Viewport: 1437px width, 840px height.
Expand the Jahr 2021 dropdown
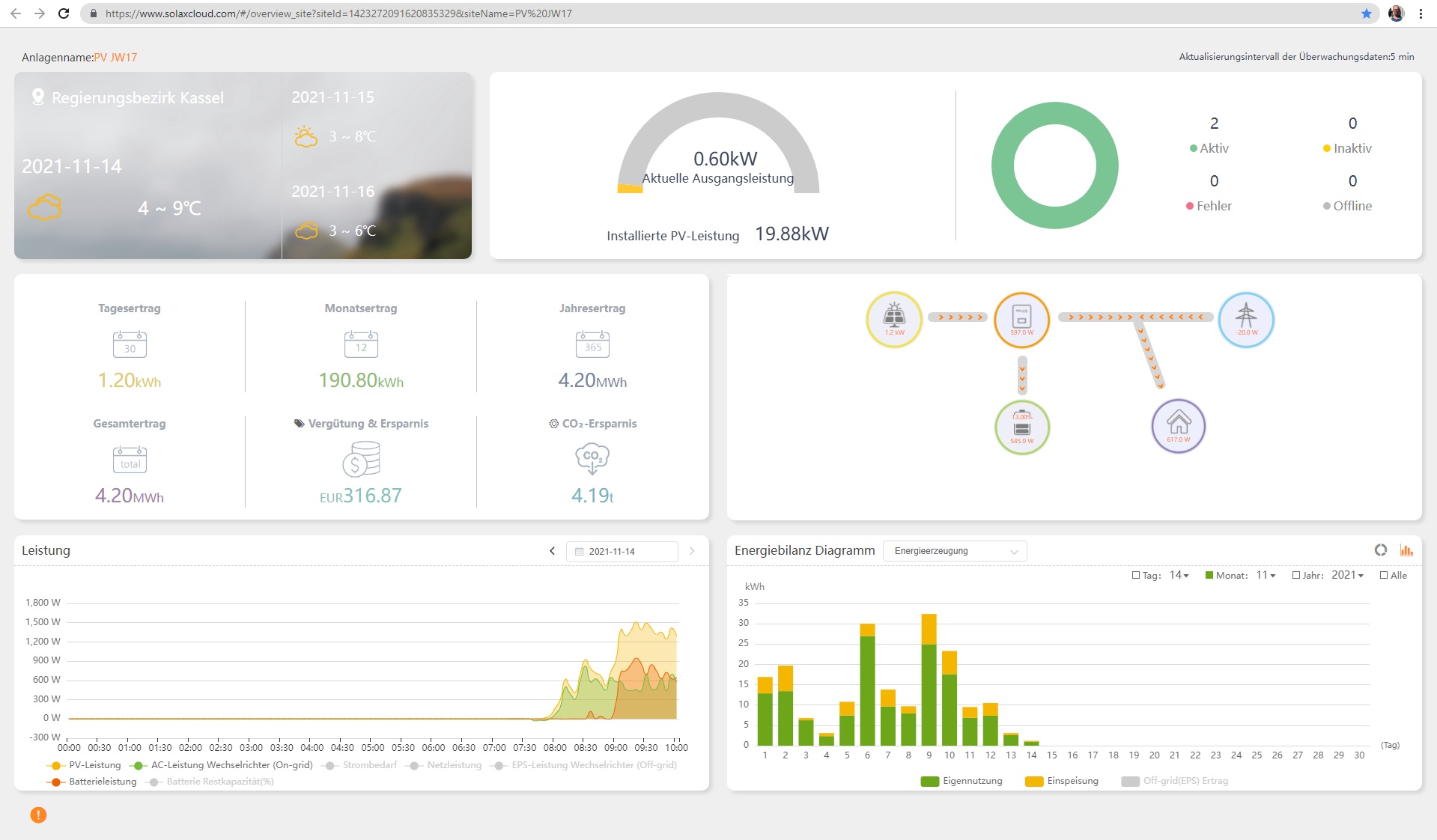pyautogui.click(x=1346, y=576)
